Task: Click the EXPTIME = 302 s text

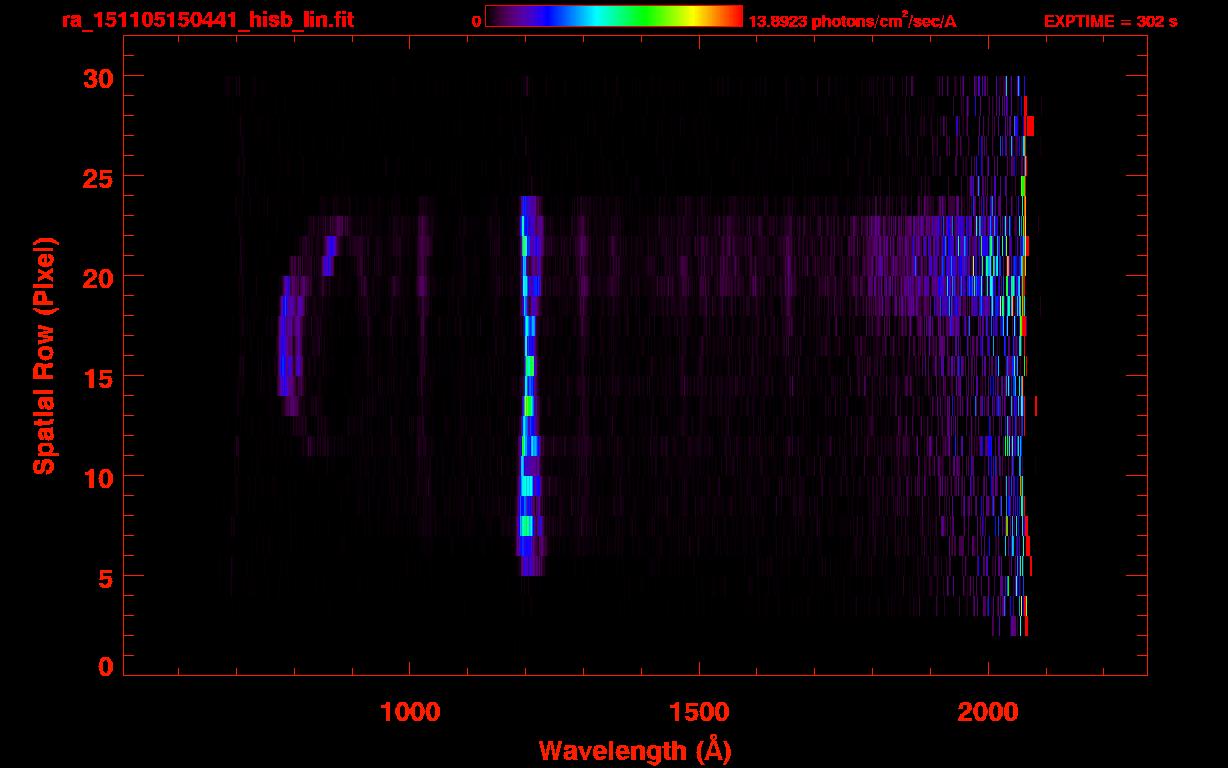Action: coord(1110,21)
